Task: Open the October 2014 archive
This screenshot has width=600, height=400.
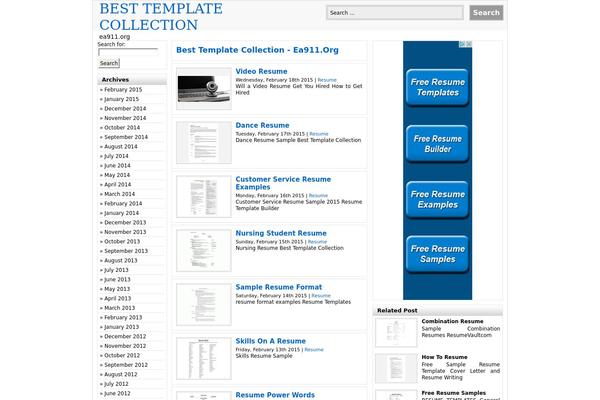Action: click(122, 127)
